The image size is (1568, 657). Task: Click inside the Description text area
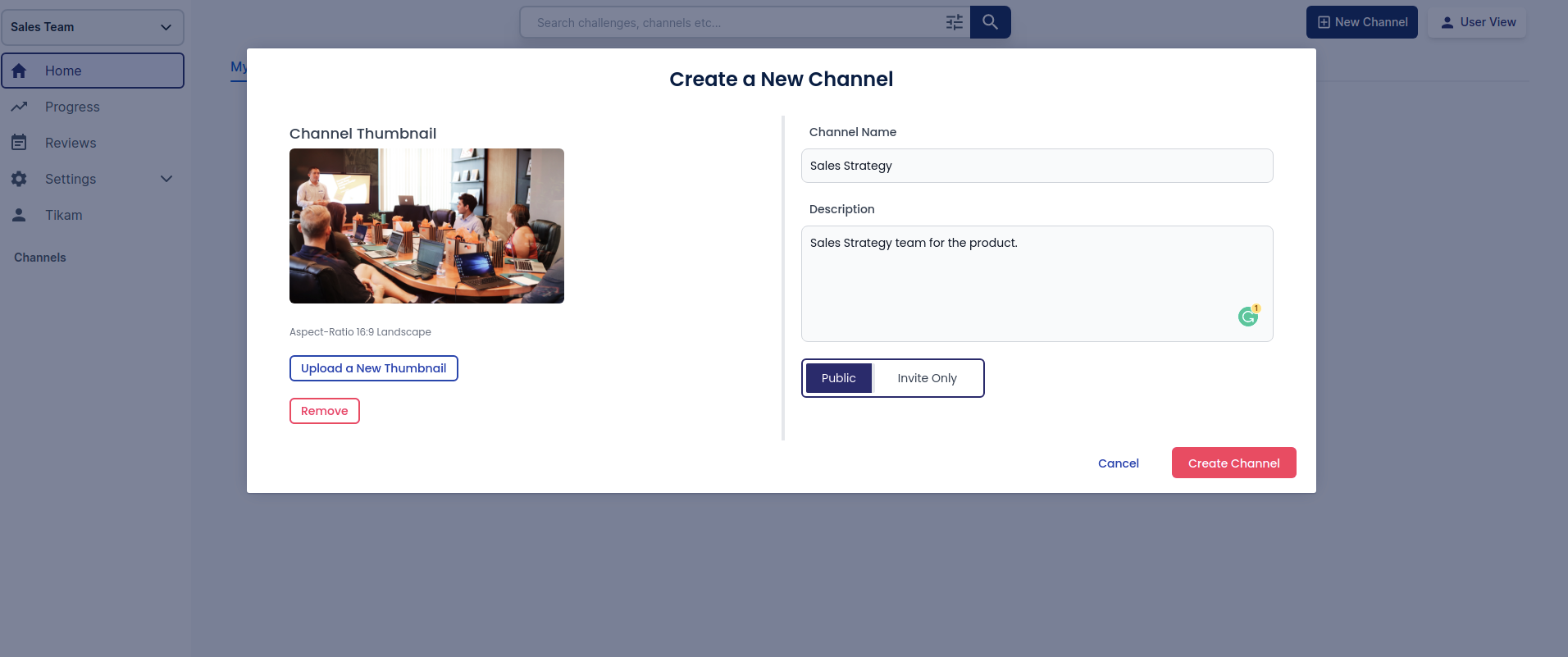pos(1037,284)
